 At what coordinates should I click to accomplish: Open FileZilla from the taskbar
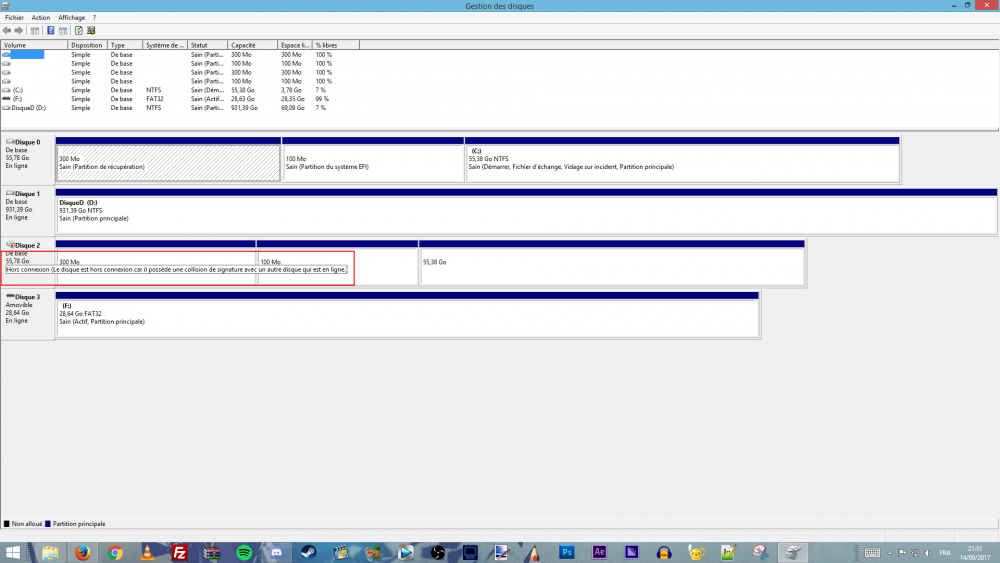click(179, 553)
